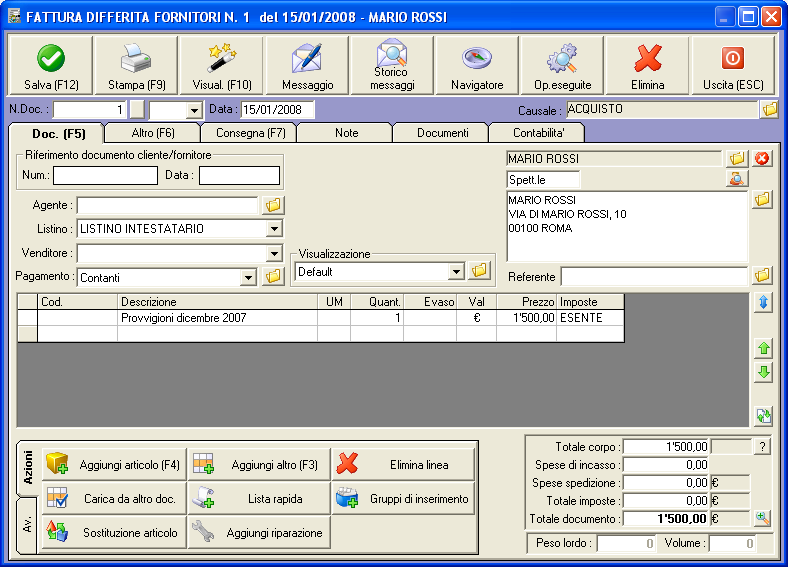Click Elimina linea button
Viewport: 788px width, 567px height.
click(404, 464)
